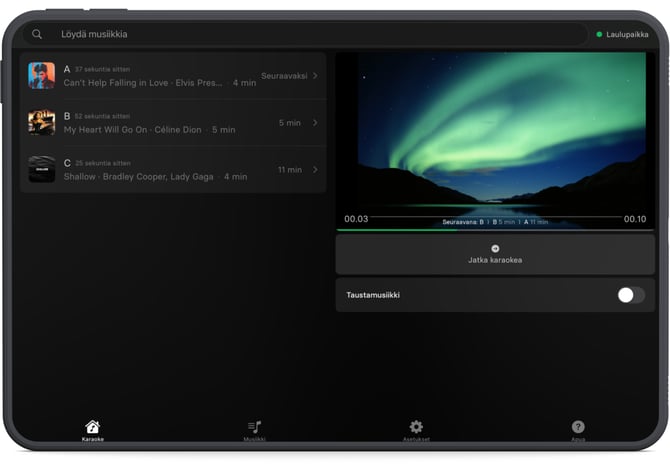Tap the Céline Dion album cover
Screen dimensions: 670x465
click(41, 123)
